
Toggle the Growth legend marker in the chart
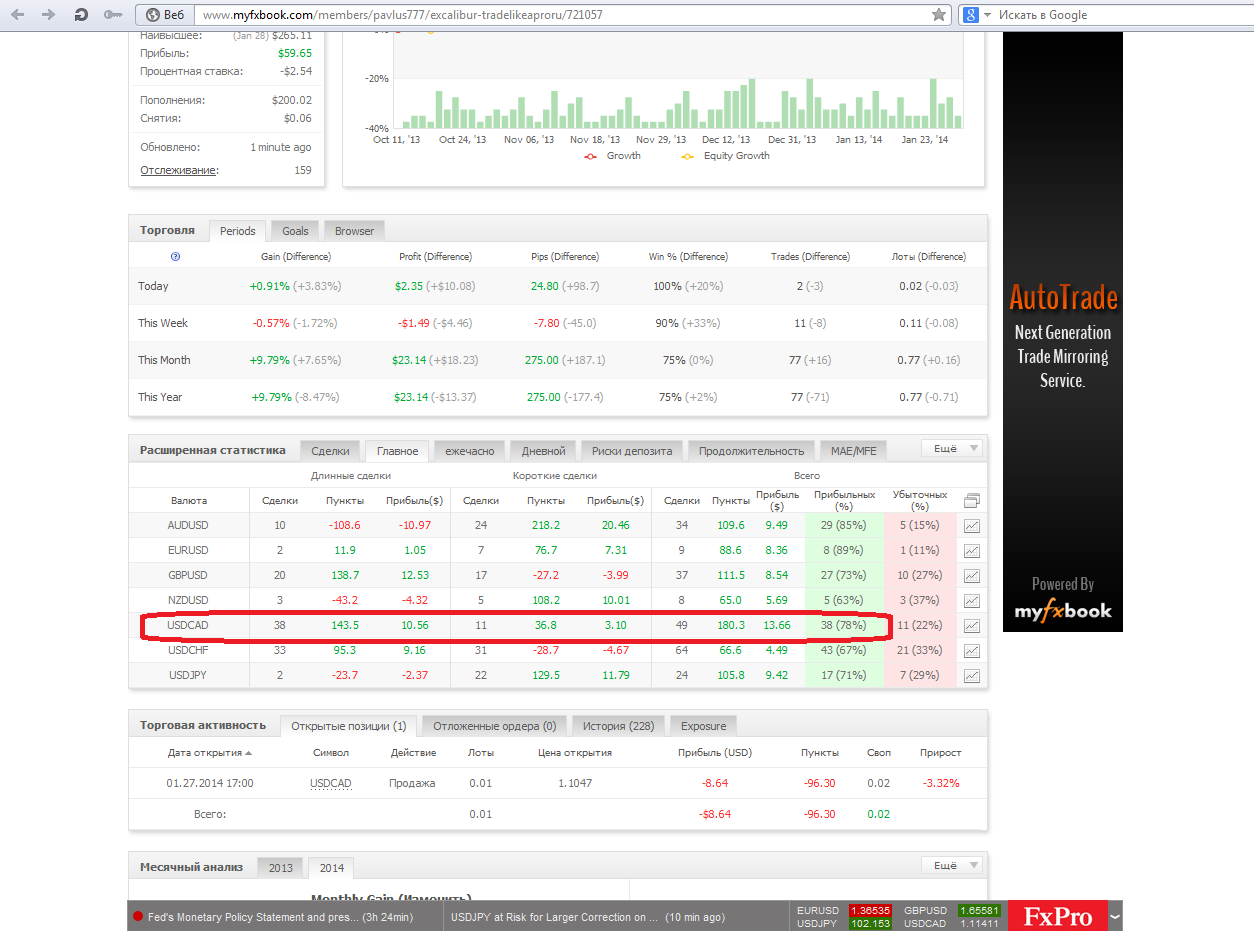[x=590, y=156]
